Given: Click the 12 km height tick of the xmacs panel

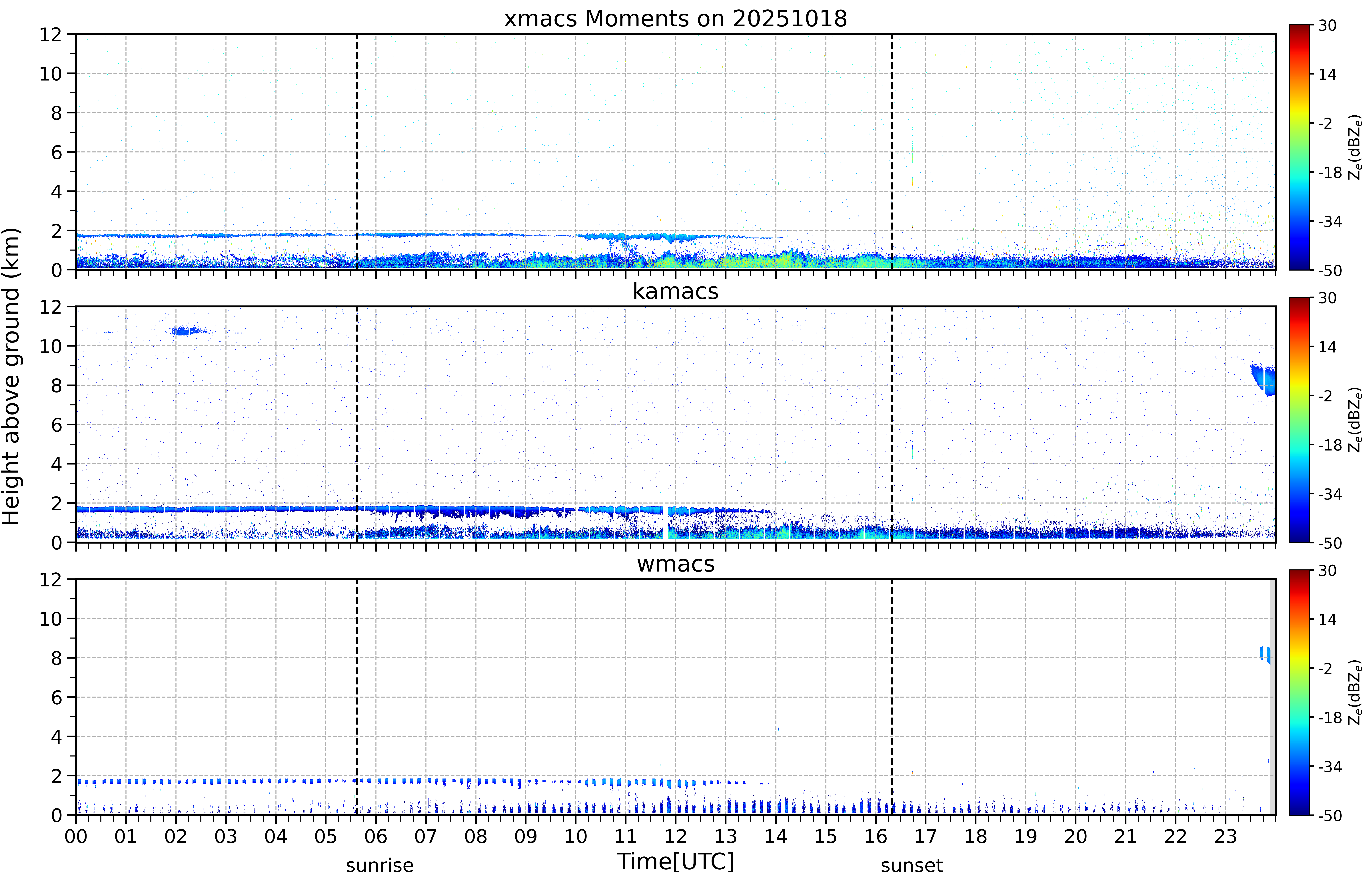Looking at the screenshot, I should point(51,35).
